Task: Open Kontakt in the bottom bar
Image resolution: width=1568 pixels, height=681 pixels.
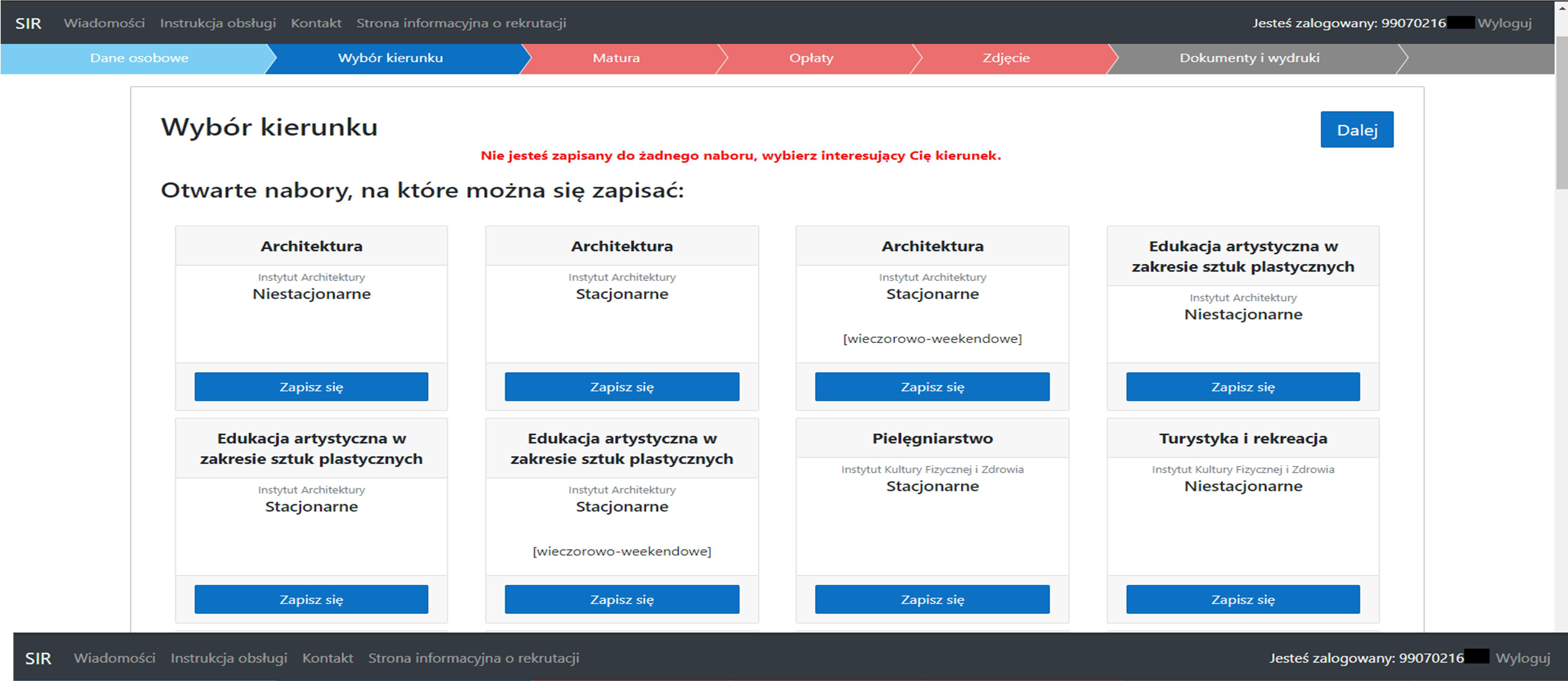Action: click(327, 659)
